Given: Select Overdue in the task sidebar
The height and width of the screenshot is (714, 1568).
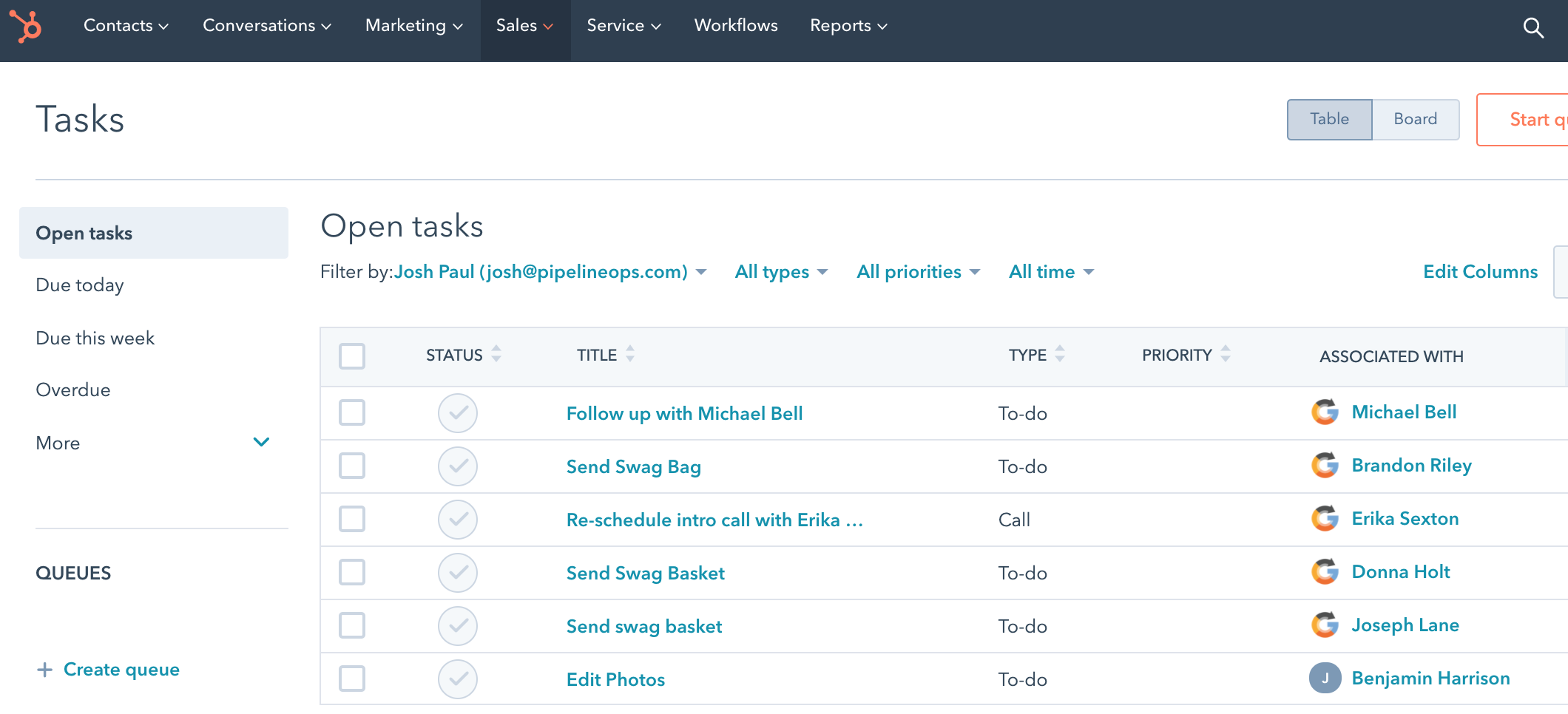Looking at the screenshot, I should tap(73, 390).
